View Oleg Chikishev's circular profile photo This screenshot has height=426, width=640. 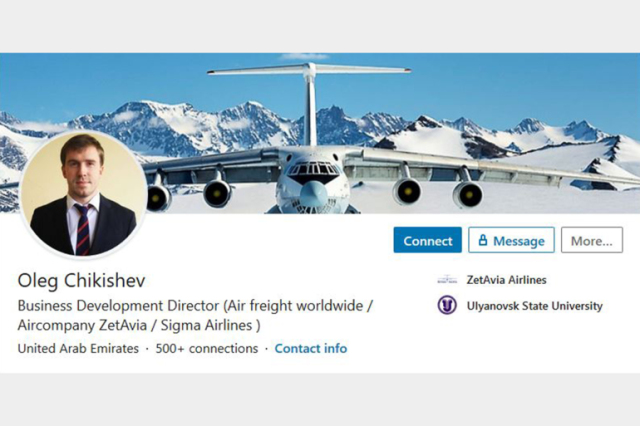click(x=83, y=193)
